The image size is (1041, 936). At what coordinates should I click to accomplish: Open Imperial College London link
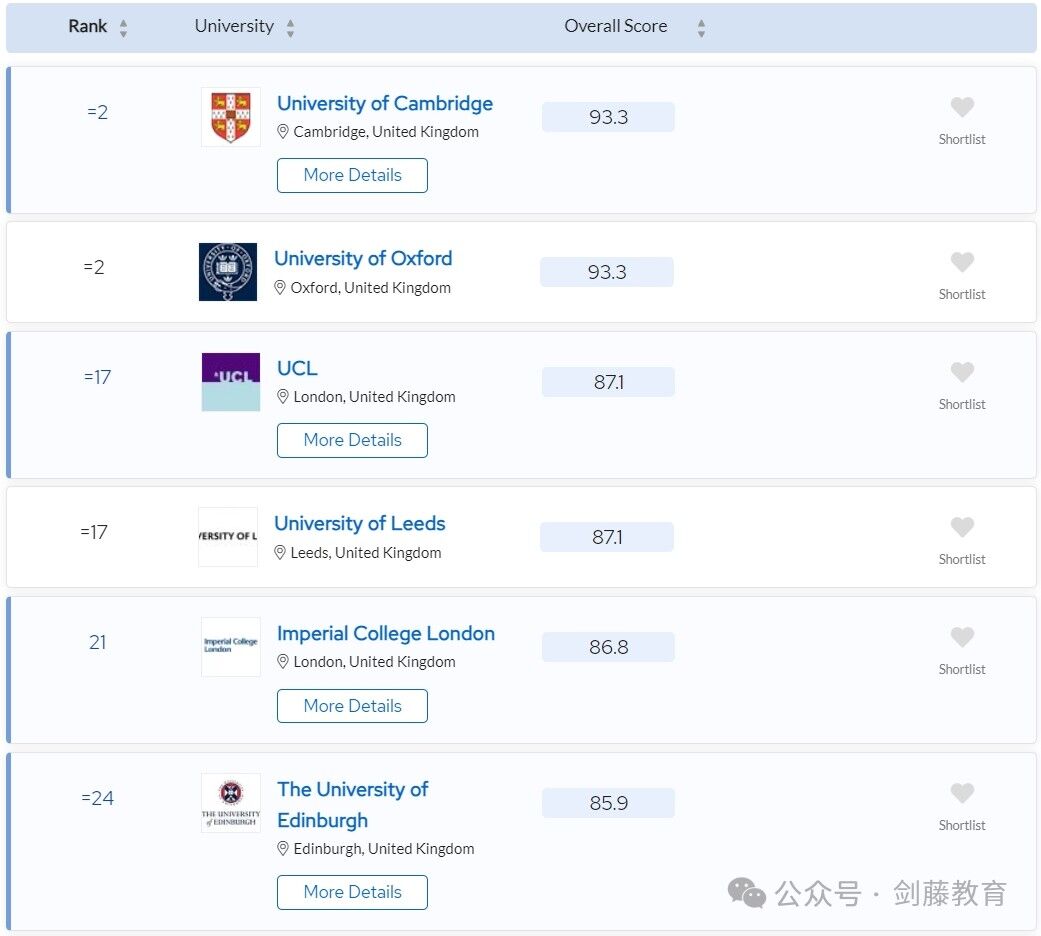[386, 634]
